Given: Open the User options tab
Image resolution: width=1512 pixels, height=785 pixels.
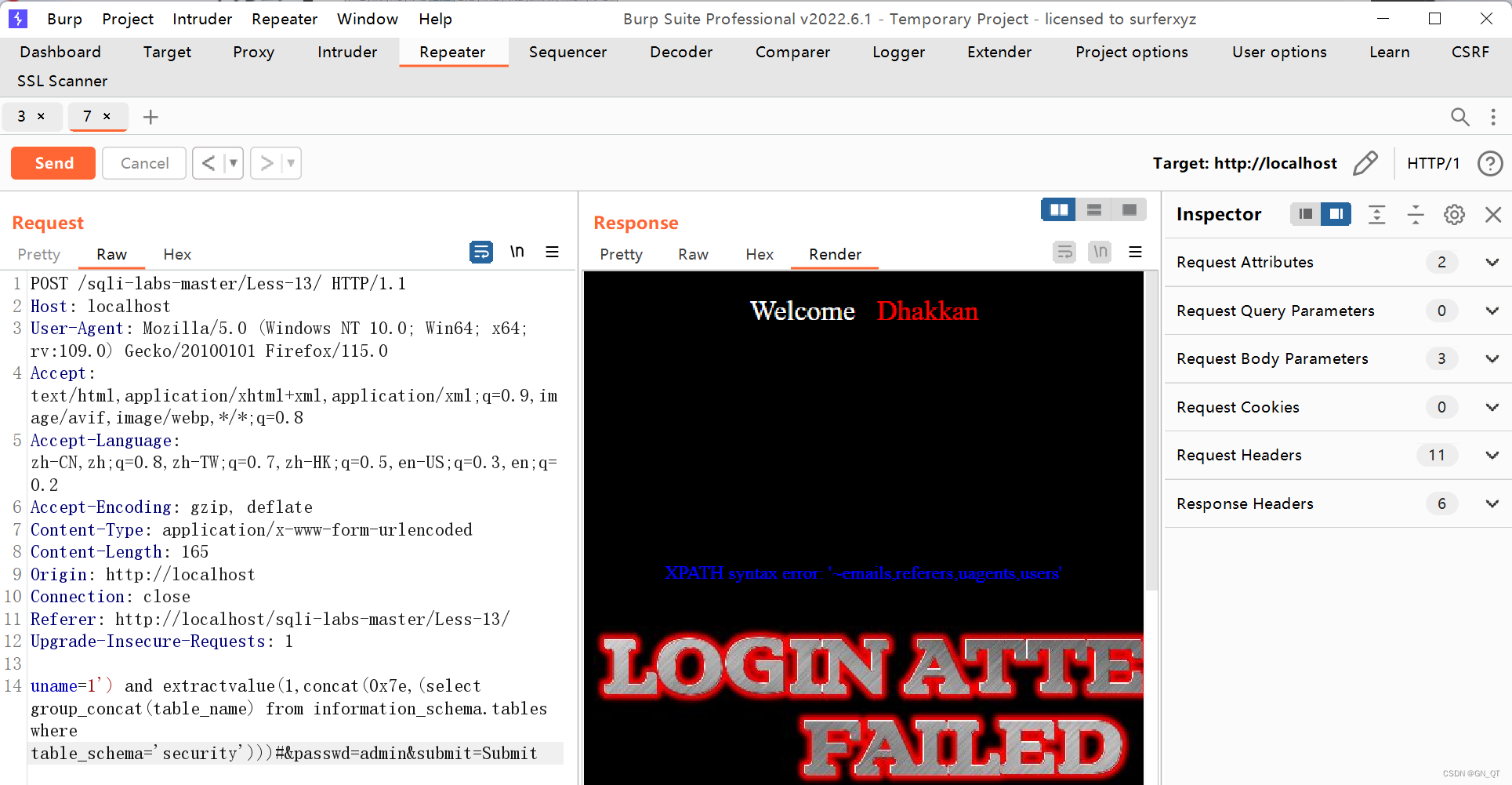Looking at the screenshot, I should (x=1279, y=52).
